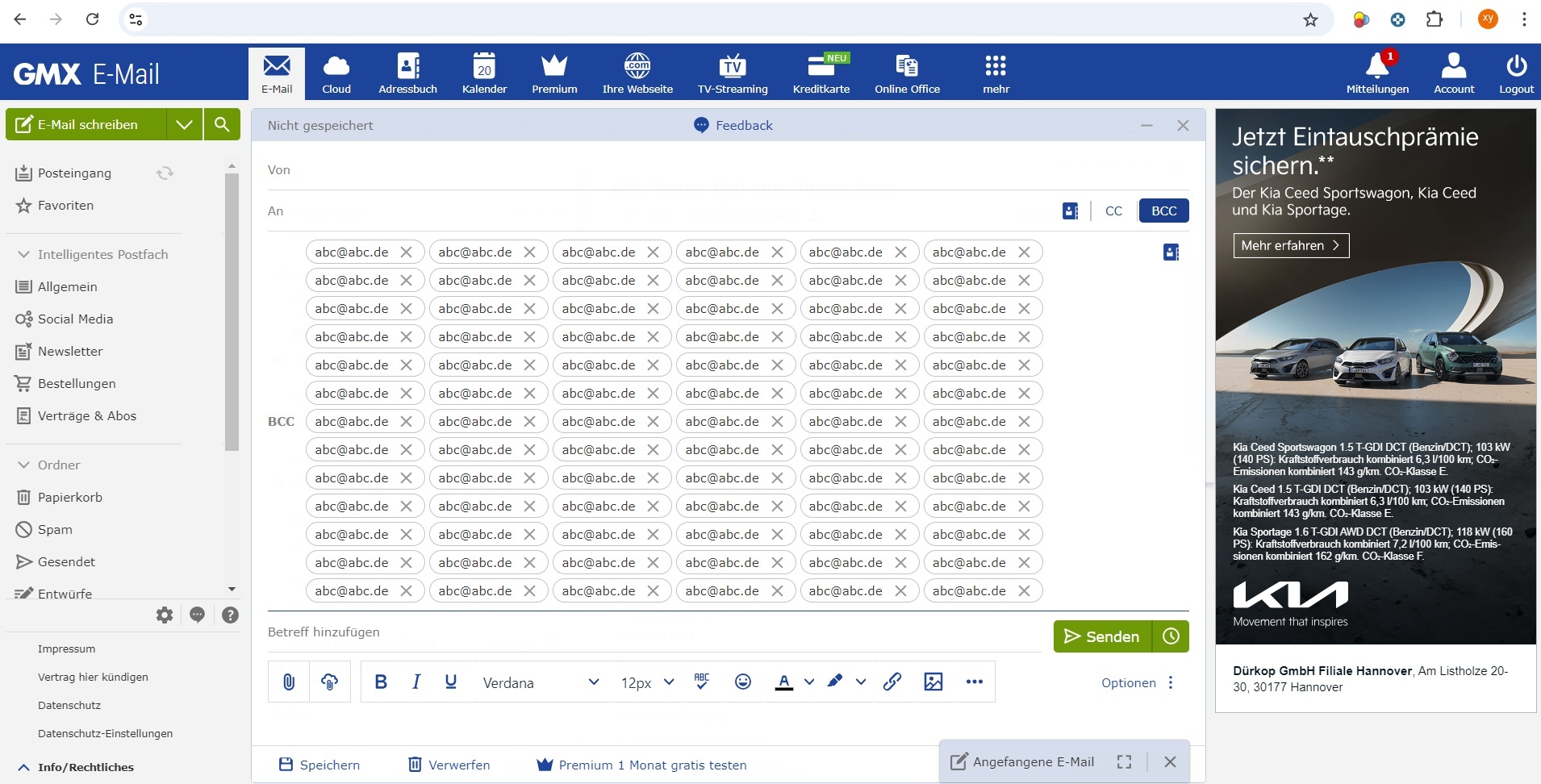Click Speichern to save draft
This screenshot has width=1541, height=784.
319,765
